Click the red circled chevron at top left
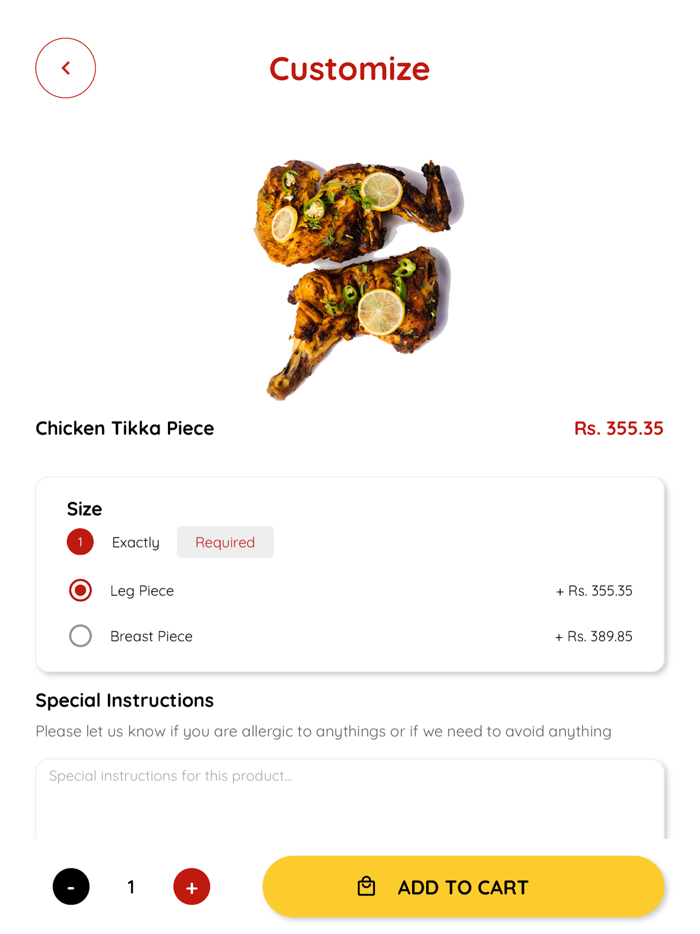Viewport: 700px width, 934px height. click(x=65, y=68)
